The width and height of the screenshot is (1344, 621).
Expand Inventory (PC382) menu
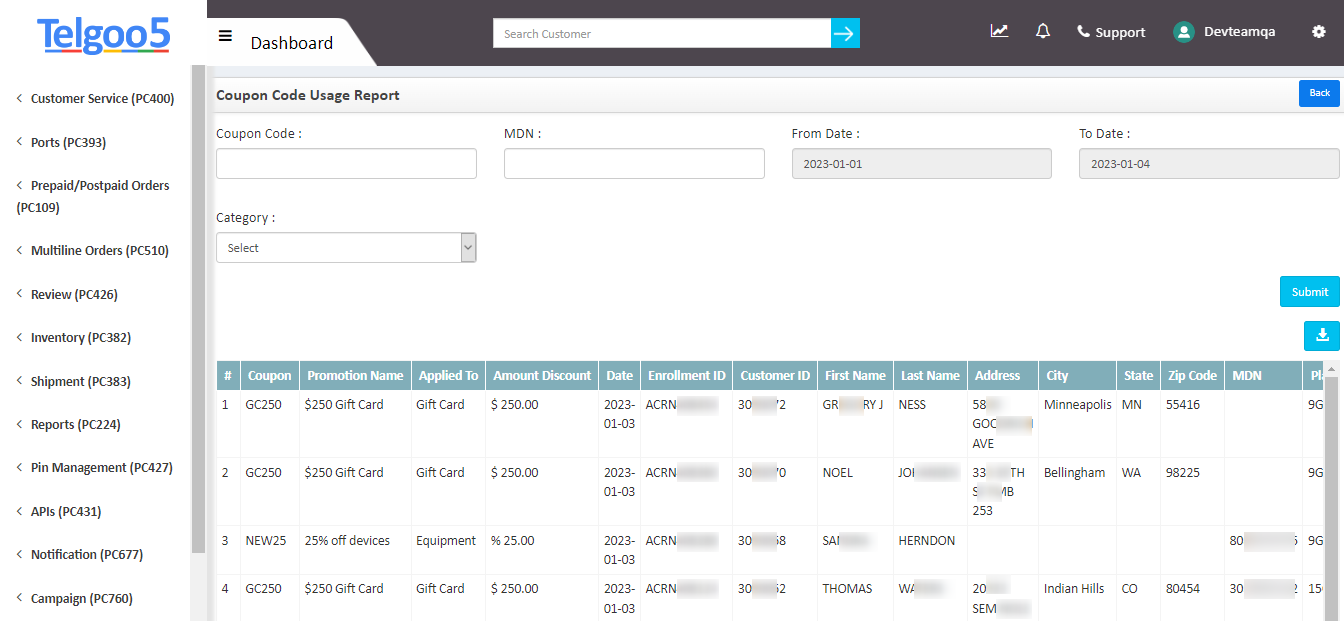(x=73, y=338)
